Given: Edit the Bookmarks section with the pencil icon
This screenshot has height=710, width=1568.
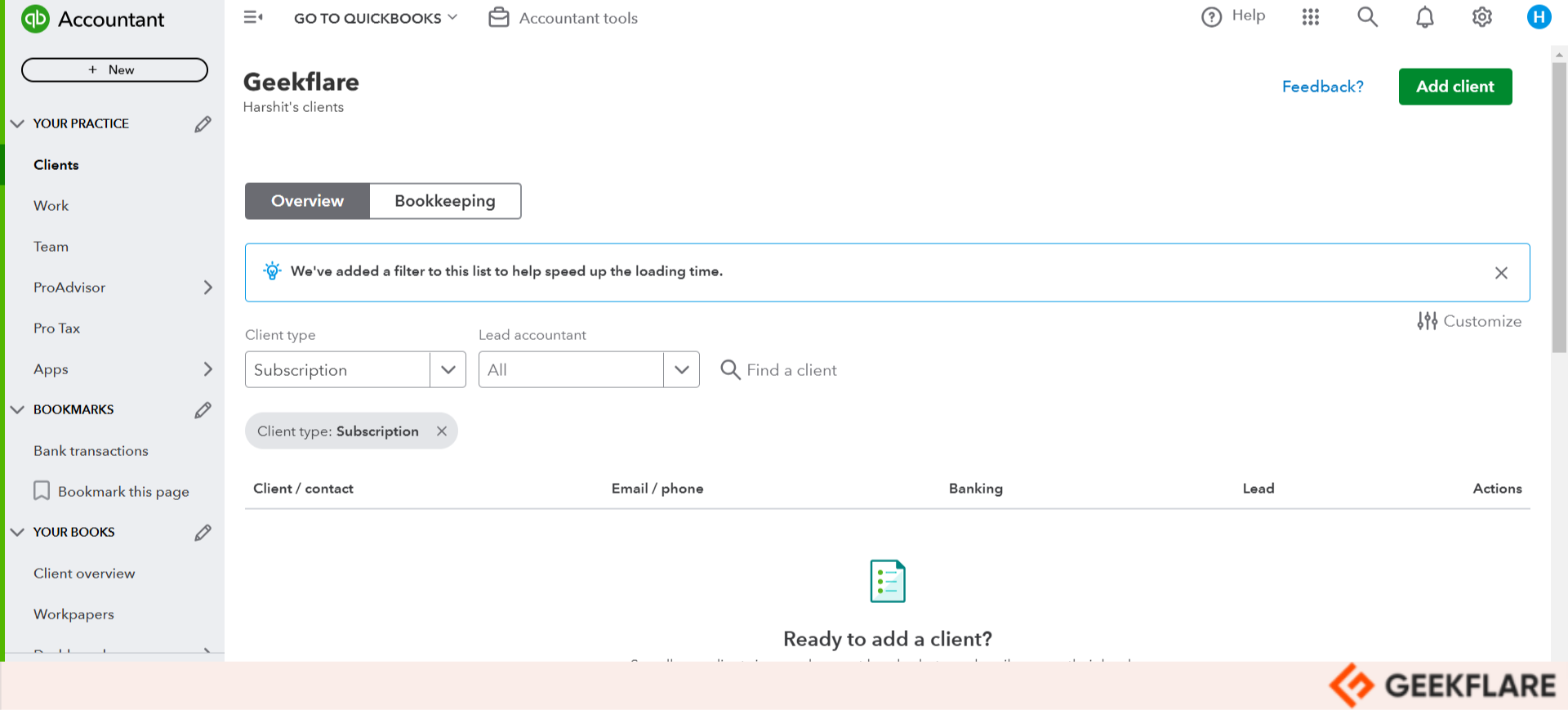Looking at the screenshot, I should 203,410.
